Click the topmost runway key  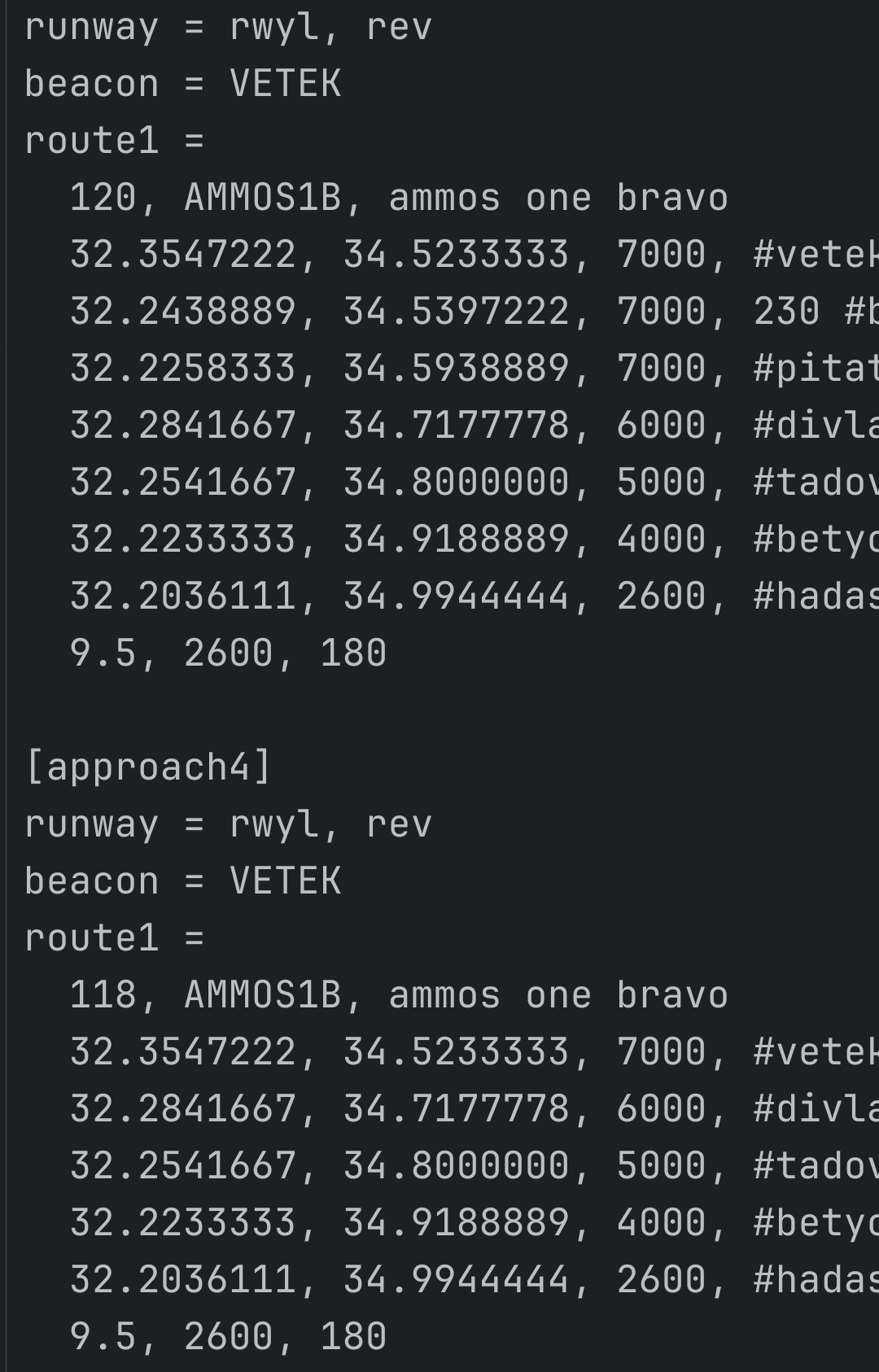point(91,27)
